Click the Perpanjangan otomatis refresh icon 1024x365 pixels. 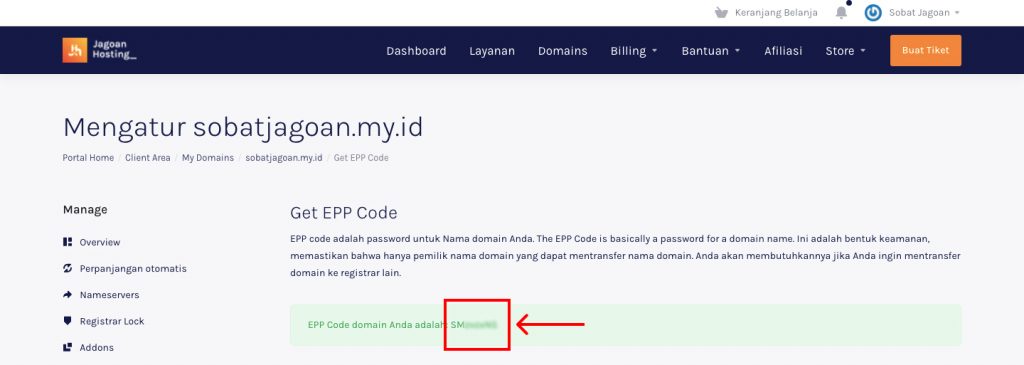tap(67, 268)
